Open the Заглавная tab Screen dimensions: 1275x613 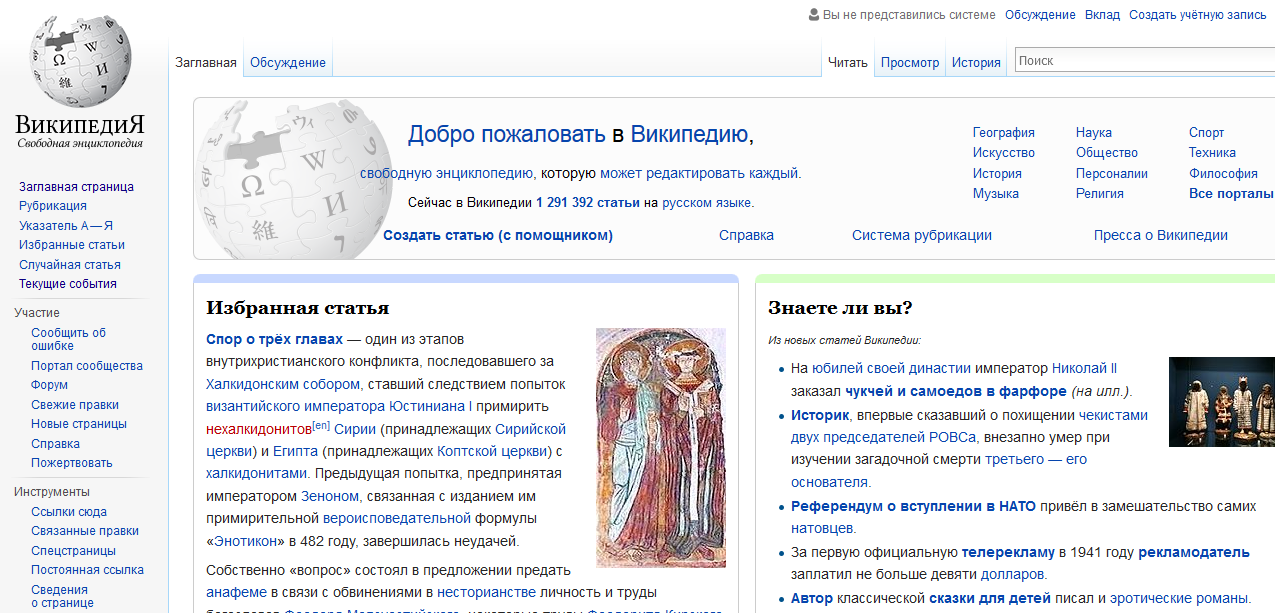[x=206, y=62]
